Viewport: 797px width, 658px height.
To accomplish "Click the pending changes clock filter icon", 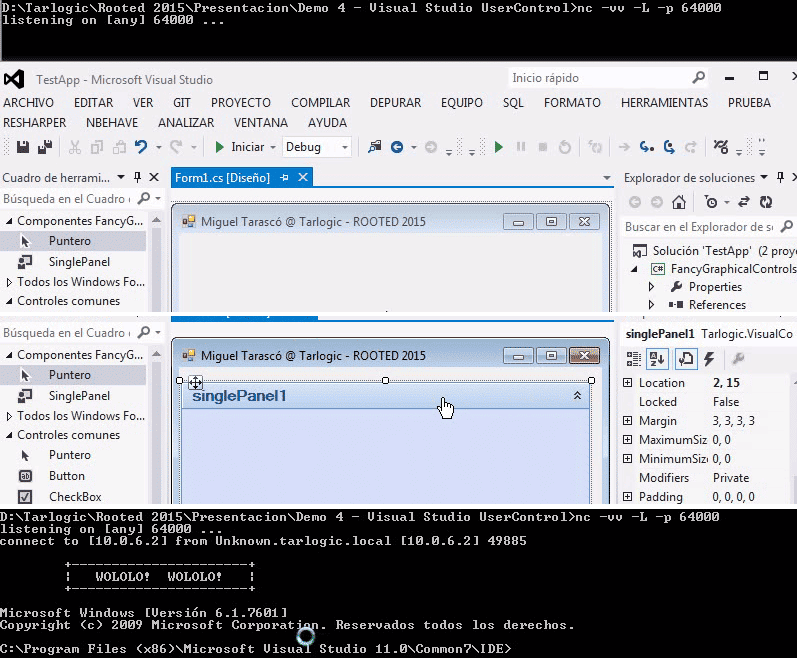I will click(711, 202).
